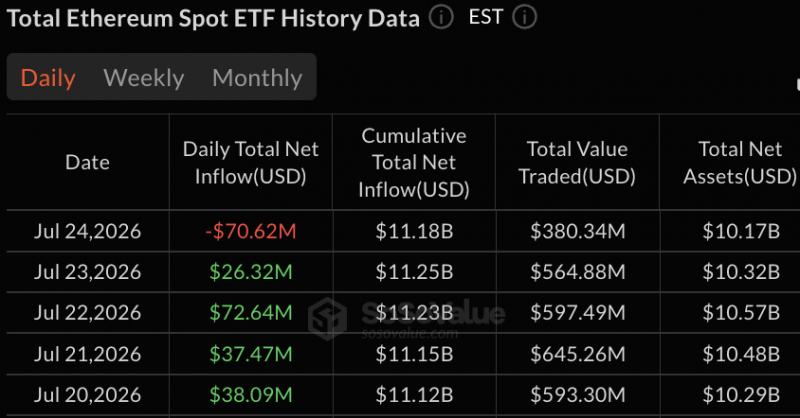Select the Jul 23,2026 date cell
Viewport: 800px width, 418px height.
(x=87, y=272)
